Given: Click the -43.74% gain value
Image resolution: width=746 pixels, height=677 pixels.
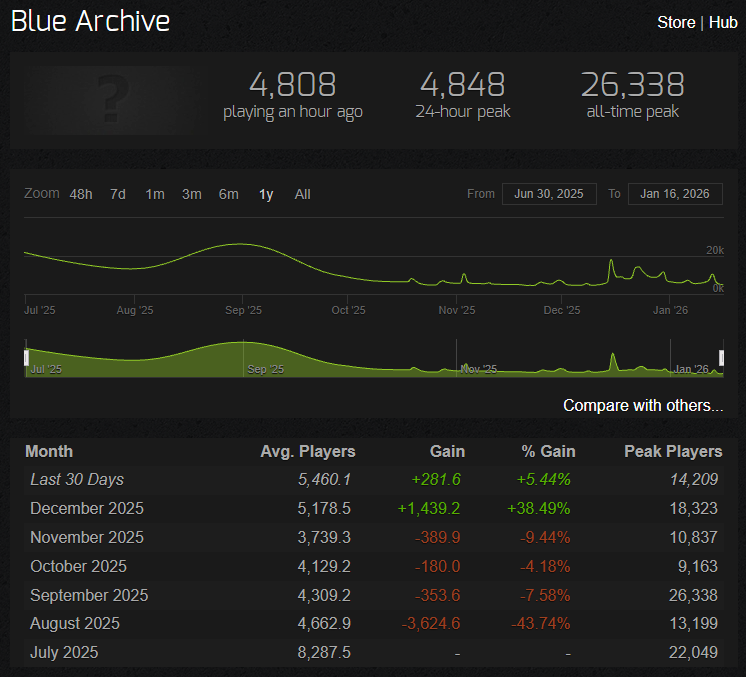Looking at the screenshot, I should tap(540, 623).
